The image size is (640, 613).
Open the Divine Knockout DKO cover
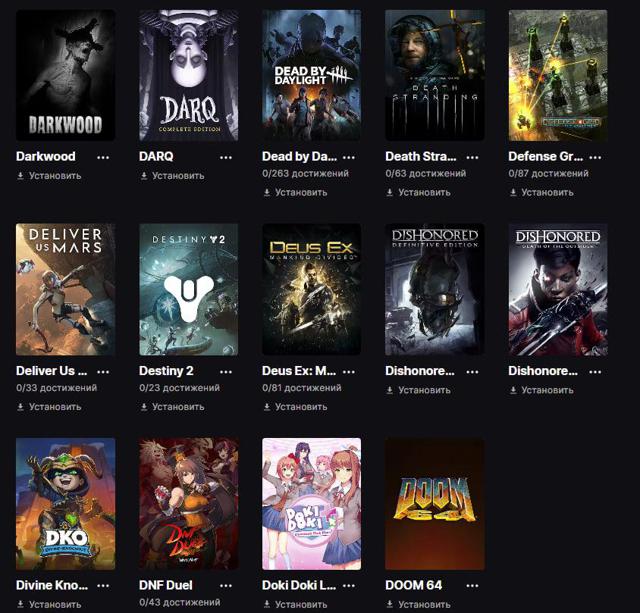pos(65,504)
